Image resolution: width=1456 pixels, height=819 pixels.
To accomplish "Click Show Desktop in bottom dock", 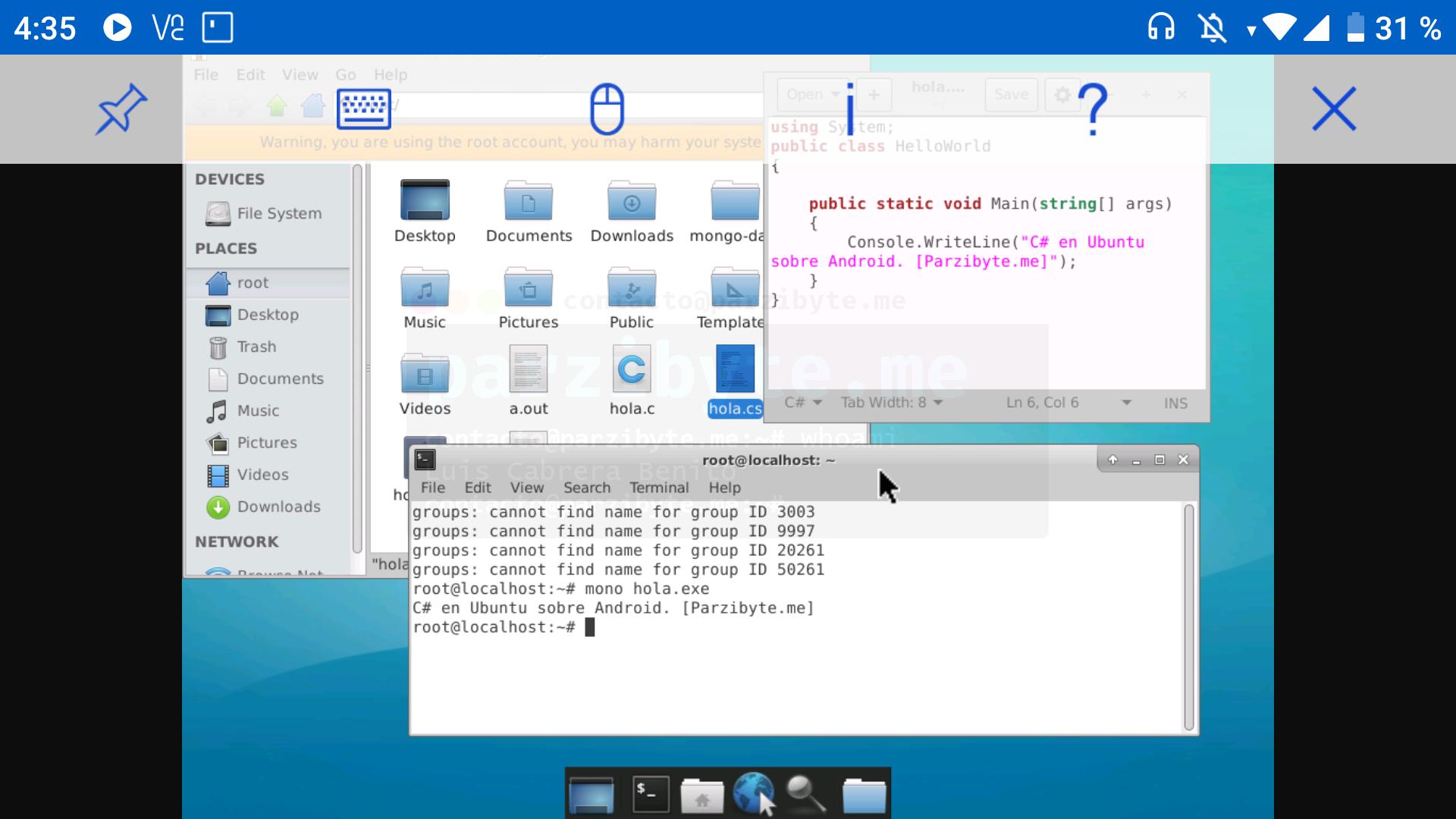I will point(591,795).
